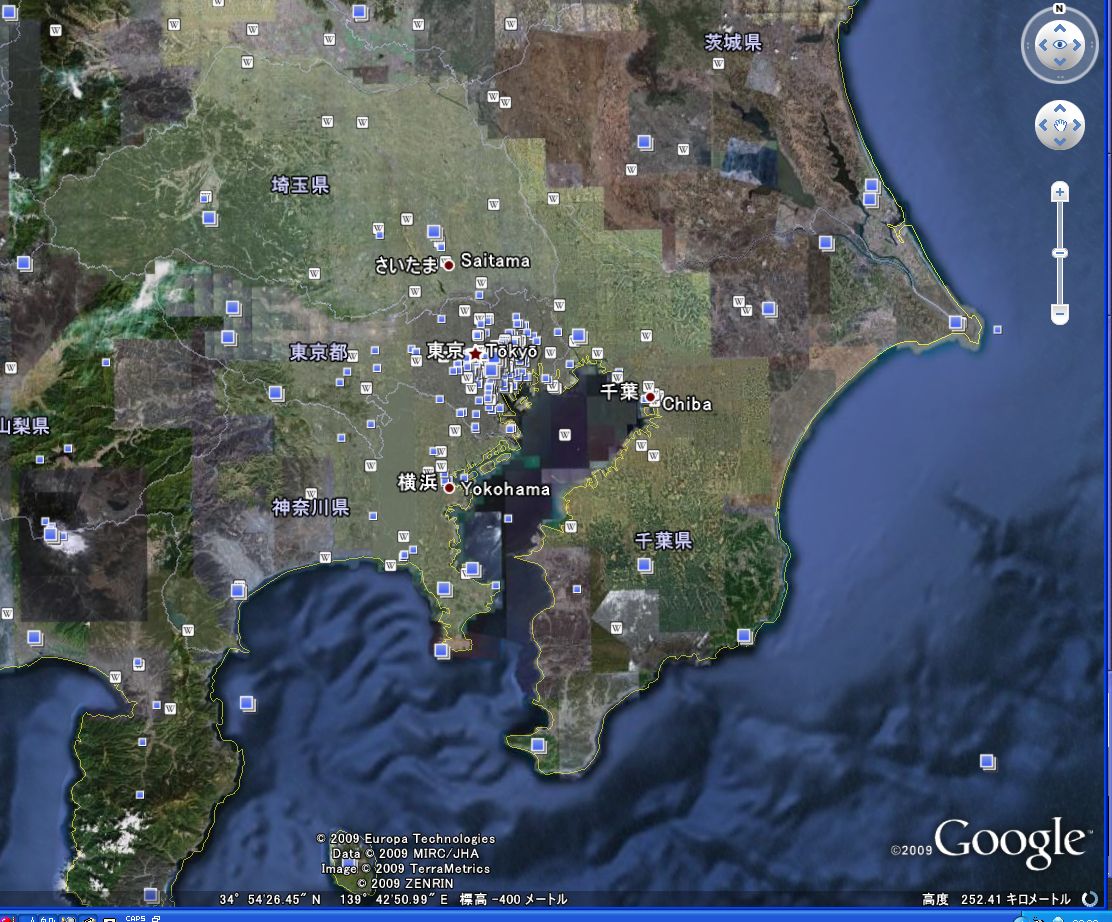Open blue placemark at Miura Peninsula southern tip

coord(441,650)
